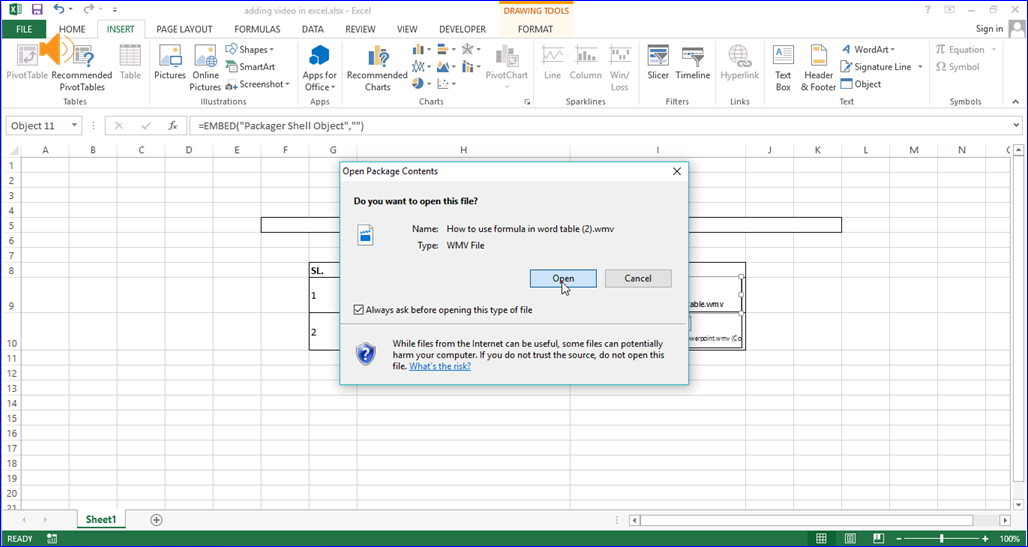This screenshot has height=547, width=1028.
Task: Switch to the FORMULAS tab
Action: click(257, 29)
